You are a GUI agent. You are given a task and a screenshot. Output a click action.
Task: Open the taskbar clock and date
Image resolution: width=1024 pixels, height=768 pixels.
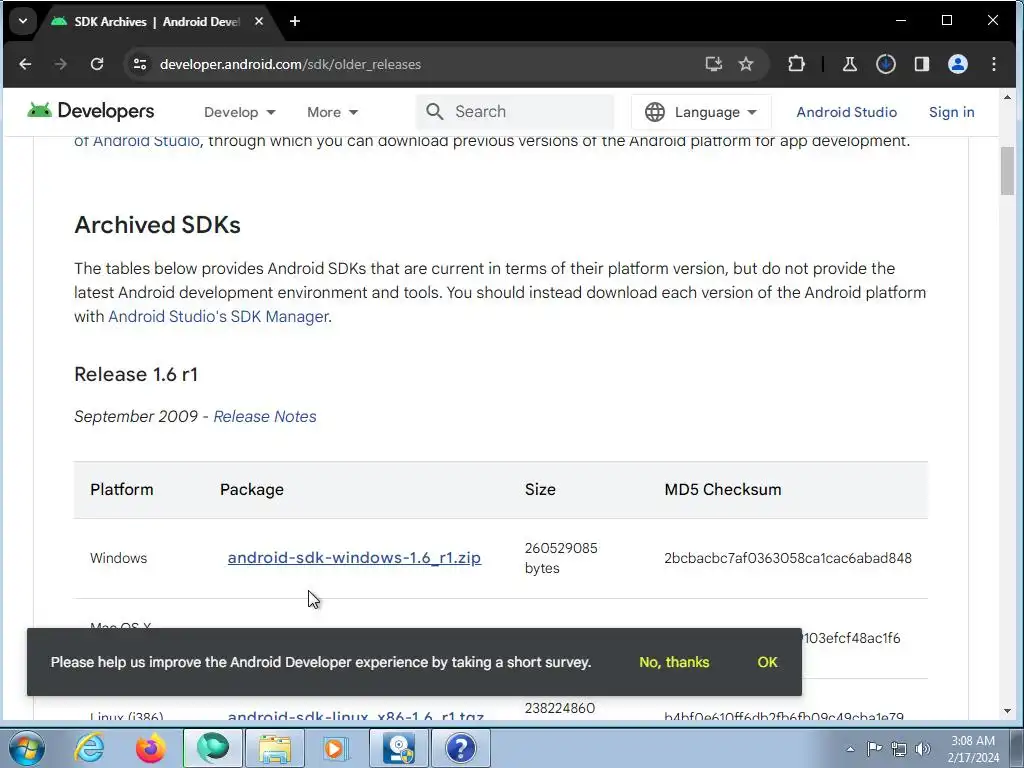point(973,749)
